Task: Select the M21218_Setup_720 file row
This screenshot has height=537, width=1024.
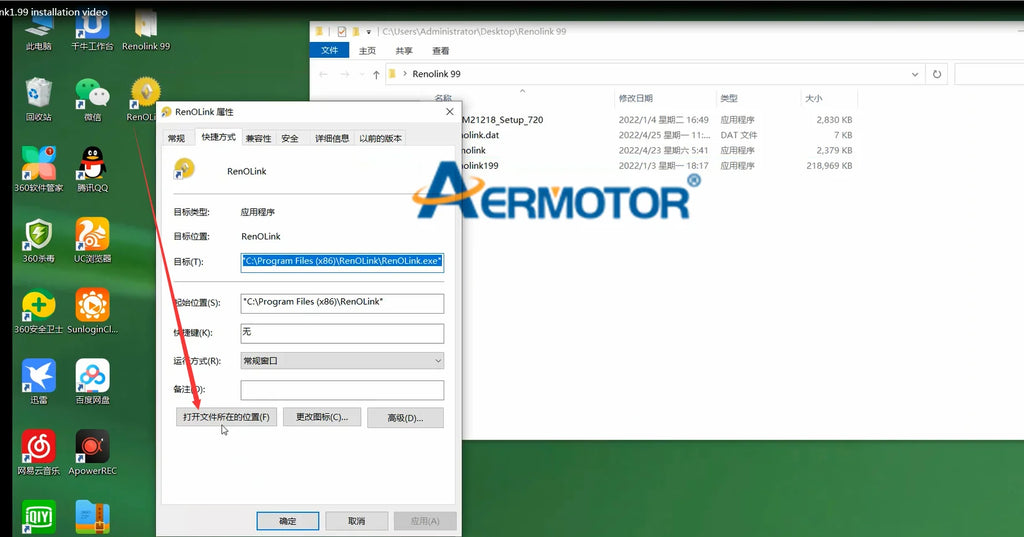Action: tap(657, 120)
